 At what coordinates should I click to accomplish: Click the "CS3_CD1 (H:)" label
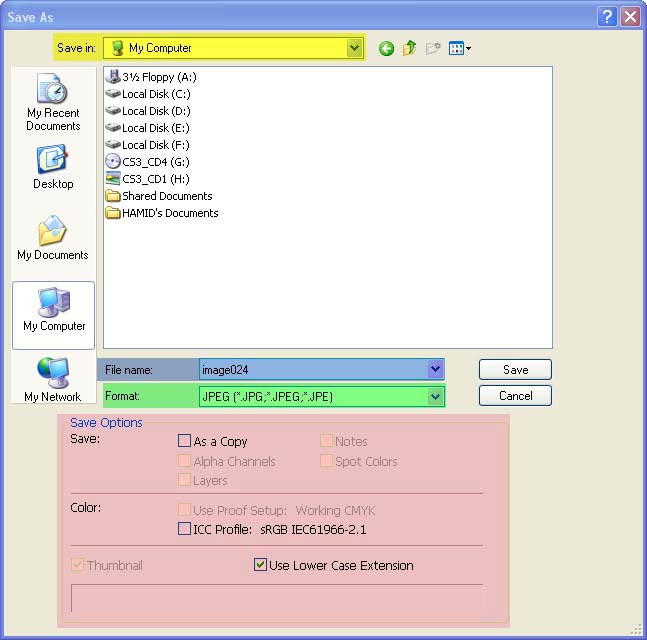(156, 179)
